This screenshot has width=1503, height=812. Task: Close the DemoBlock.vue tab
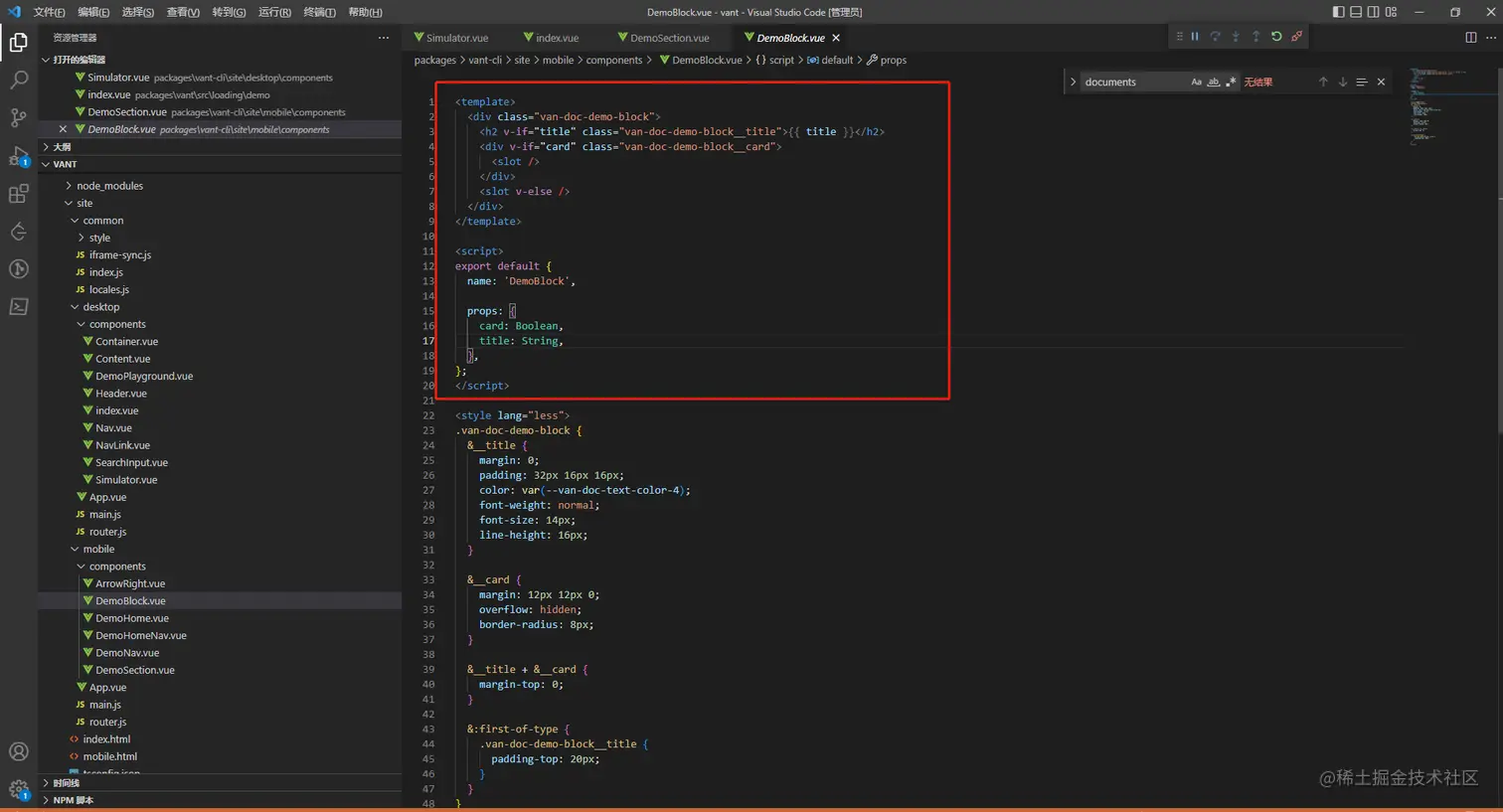(x=836, y=38)
